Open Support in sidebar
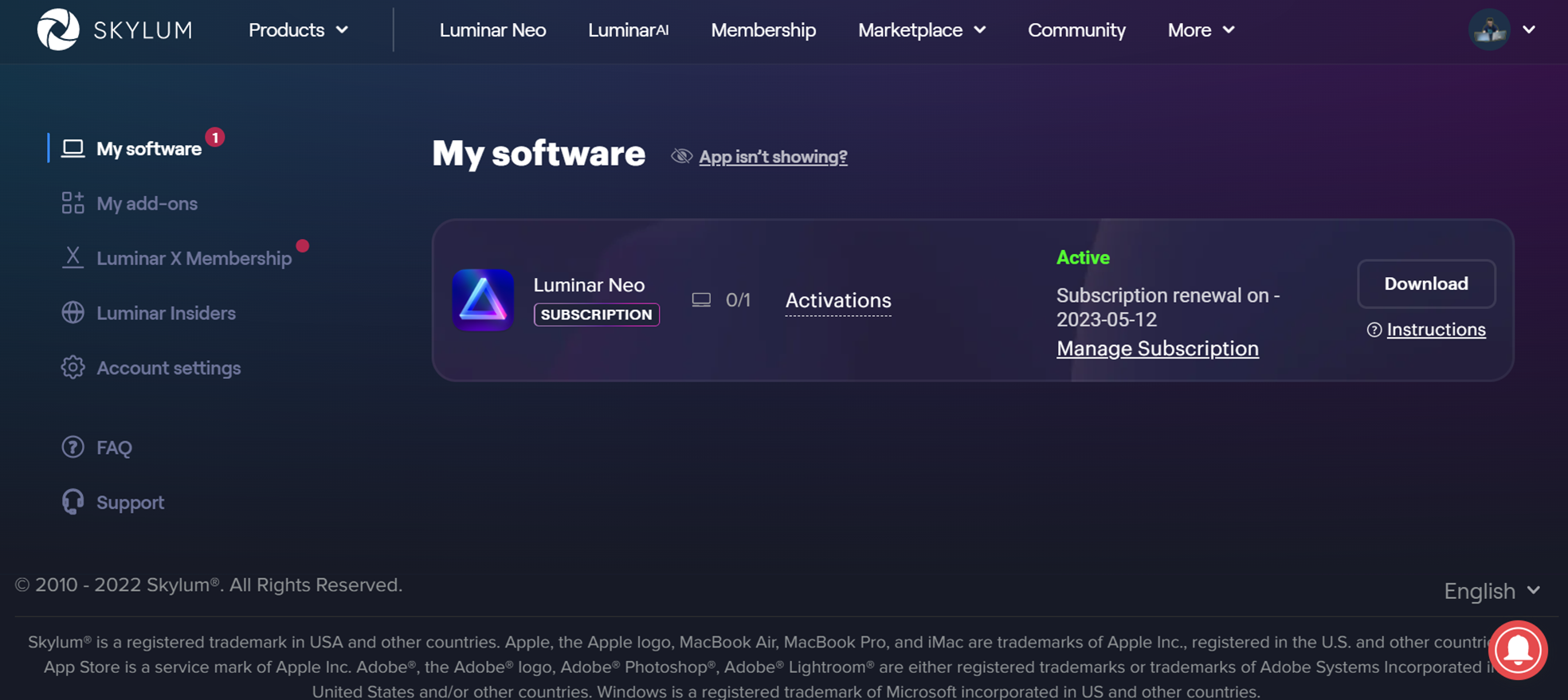Screen dimensions: 1568x700 coord(130,503)
